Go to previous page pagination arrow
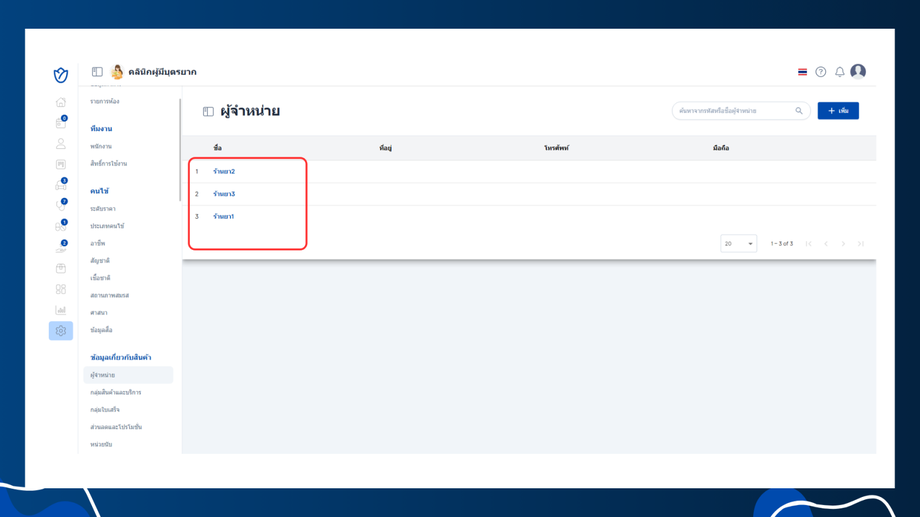Image resolution: width=920 pixels, height=517 pixels. point(826,244)
